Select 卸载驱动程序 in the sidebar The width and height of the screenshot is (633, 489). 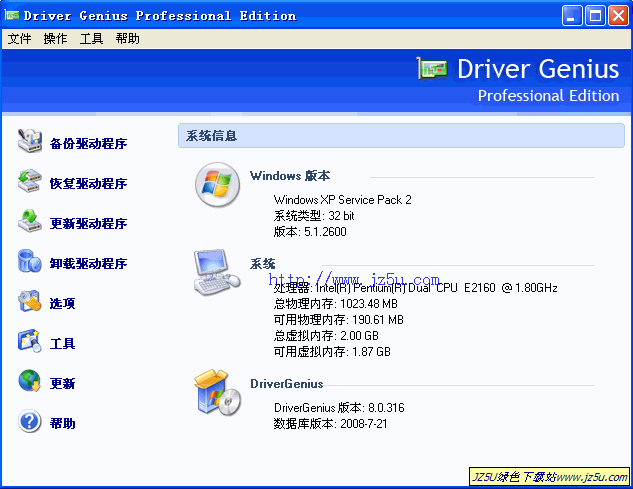(88, 263)
